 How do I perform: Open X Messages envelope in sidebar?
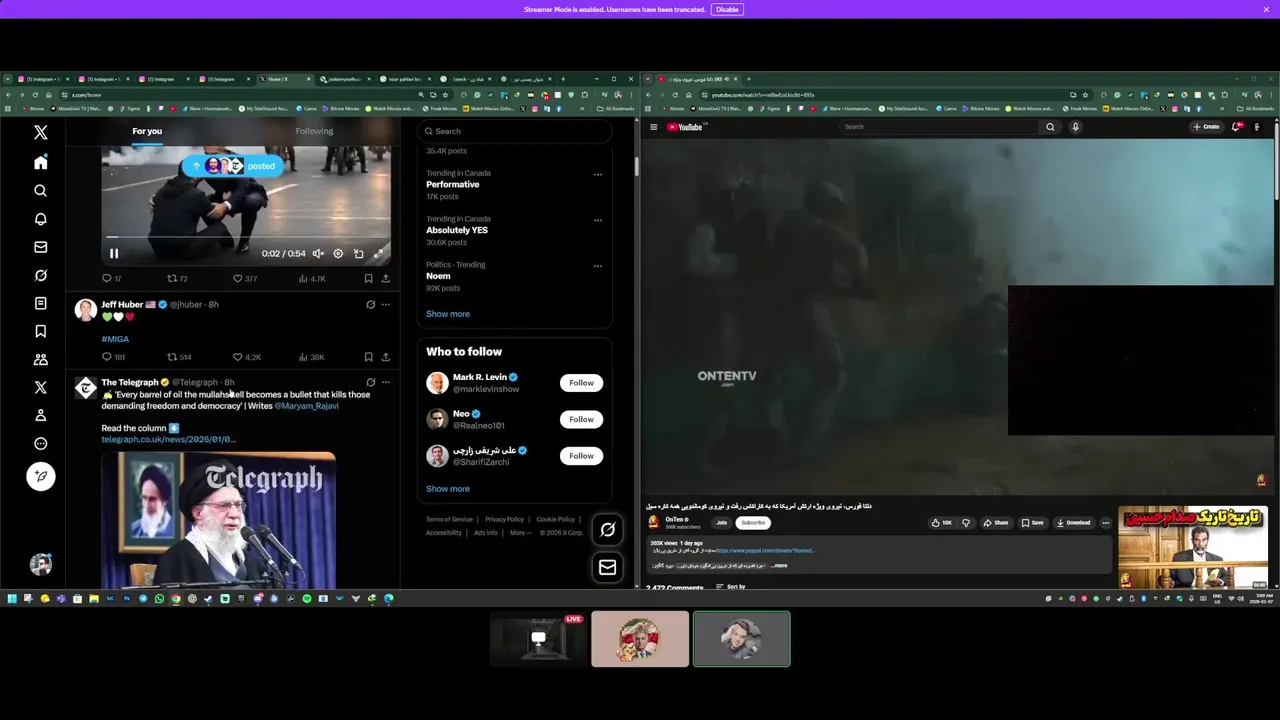[x=41, y=247]
